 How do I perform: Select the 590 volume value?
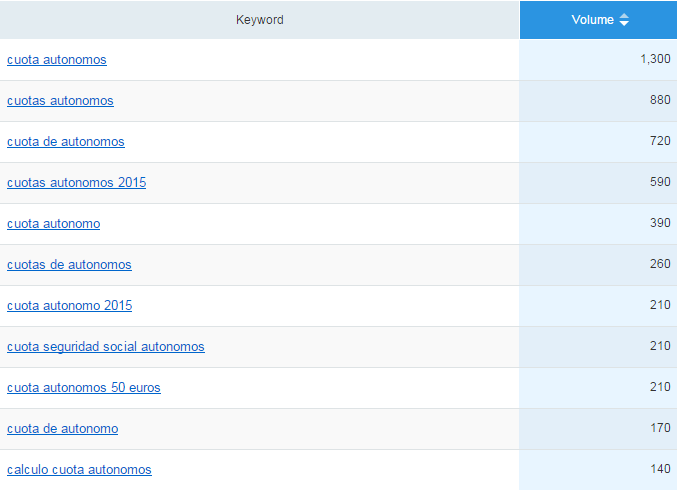click(660, 183)
